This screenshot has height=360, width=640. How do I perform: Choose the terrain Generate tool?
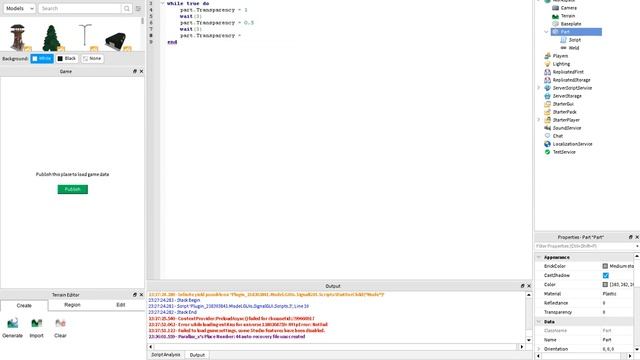coord(13,327)
